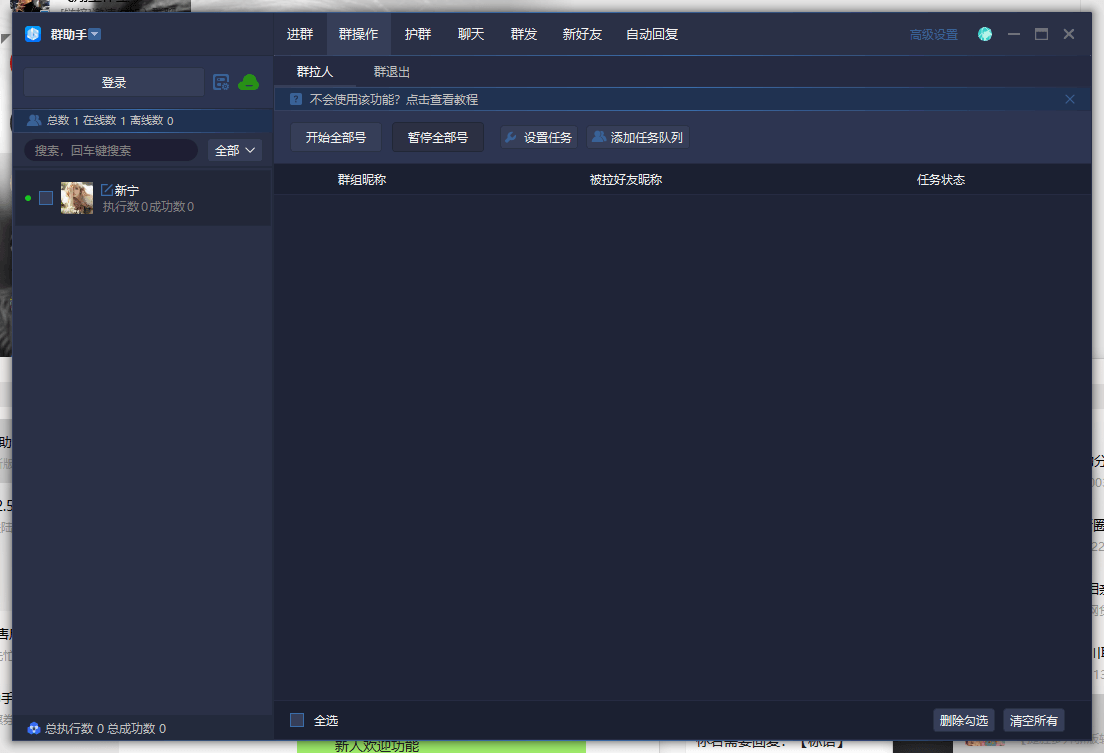The image size is (1104, 753).
Task: Click the edit icon next to 新宁
Action: pyautogui.click(x=107, y=190)
